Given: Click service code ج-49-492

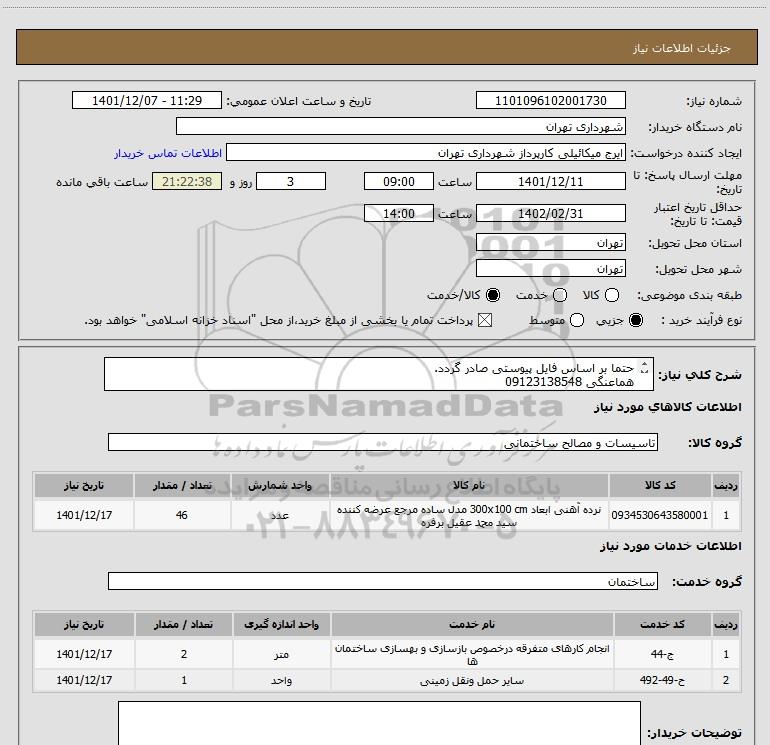Looking at the screenshot, I should pyautogui.click(x=662, y=680).
